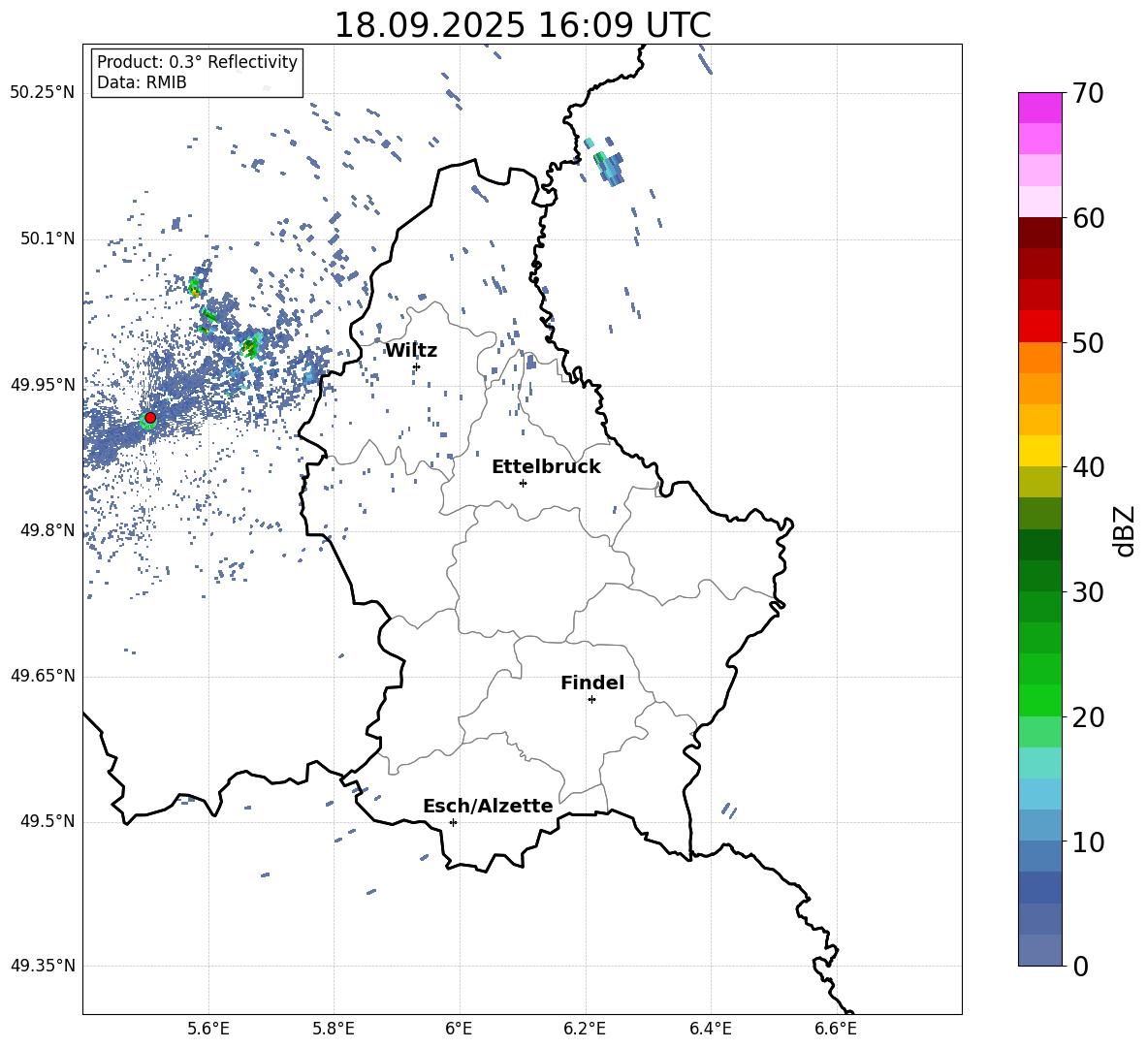Click the 49.8°N latitude label
1148x1048 pixels.
coord(48,530)
